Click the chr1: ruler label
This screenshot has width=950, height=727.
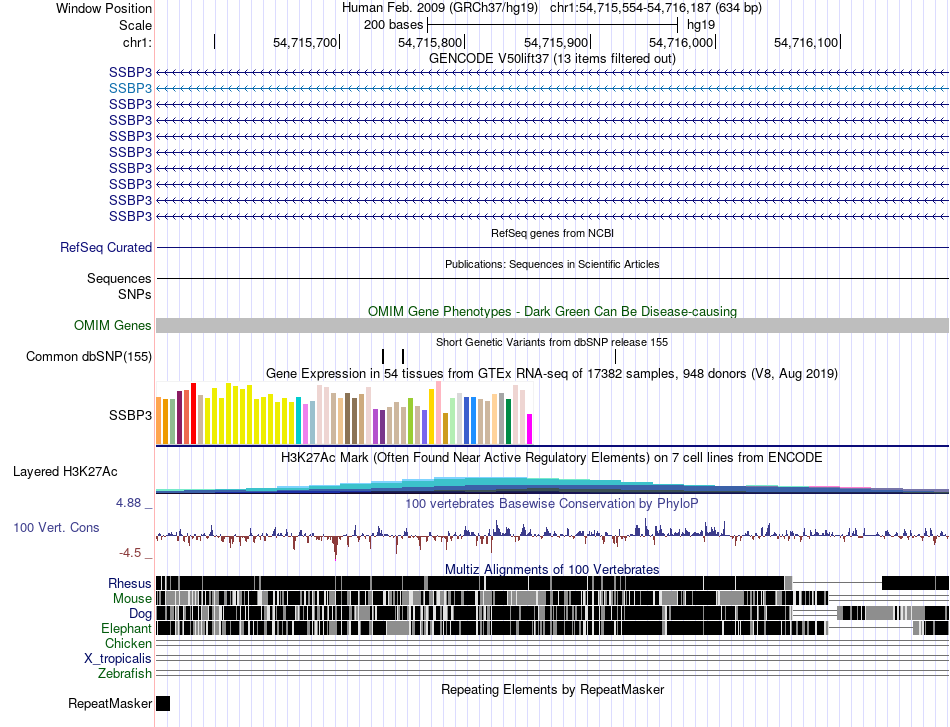pos(137,42)
